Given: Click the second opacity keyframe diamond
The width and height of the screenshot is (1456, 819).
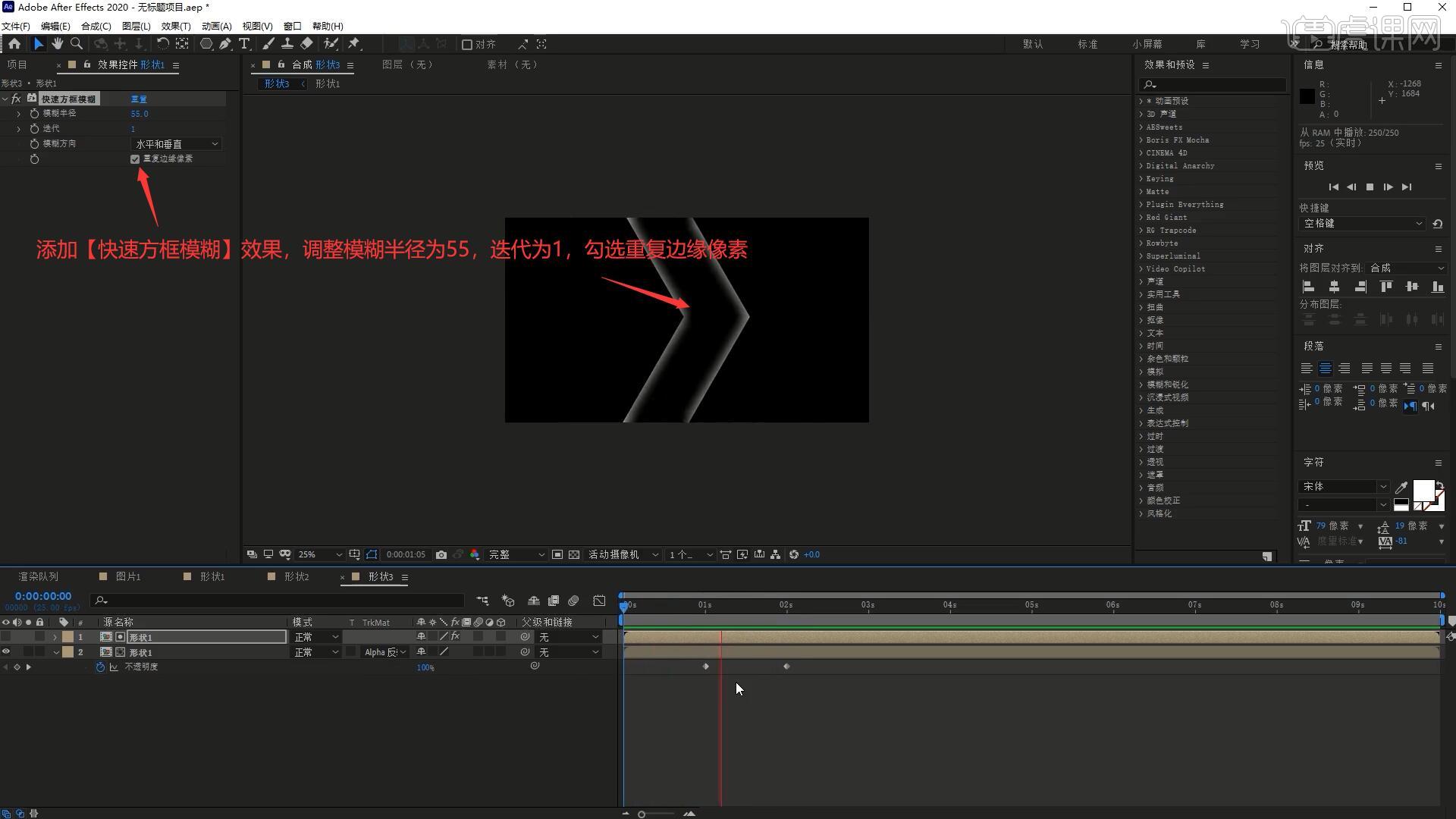Looking at the screenshot, I should click(x=786, y=667).
